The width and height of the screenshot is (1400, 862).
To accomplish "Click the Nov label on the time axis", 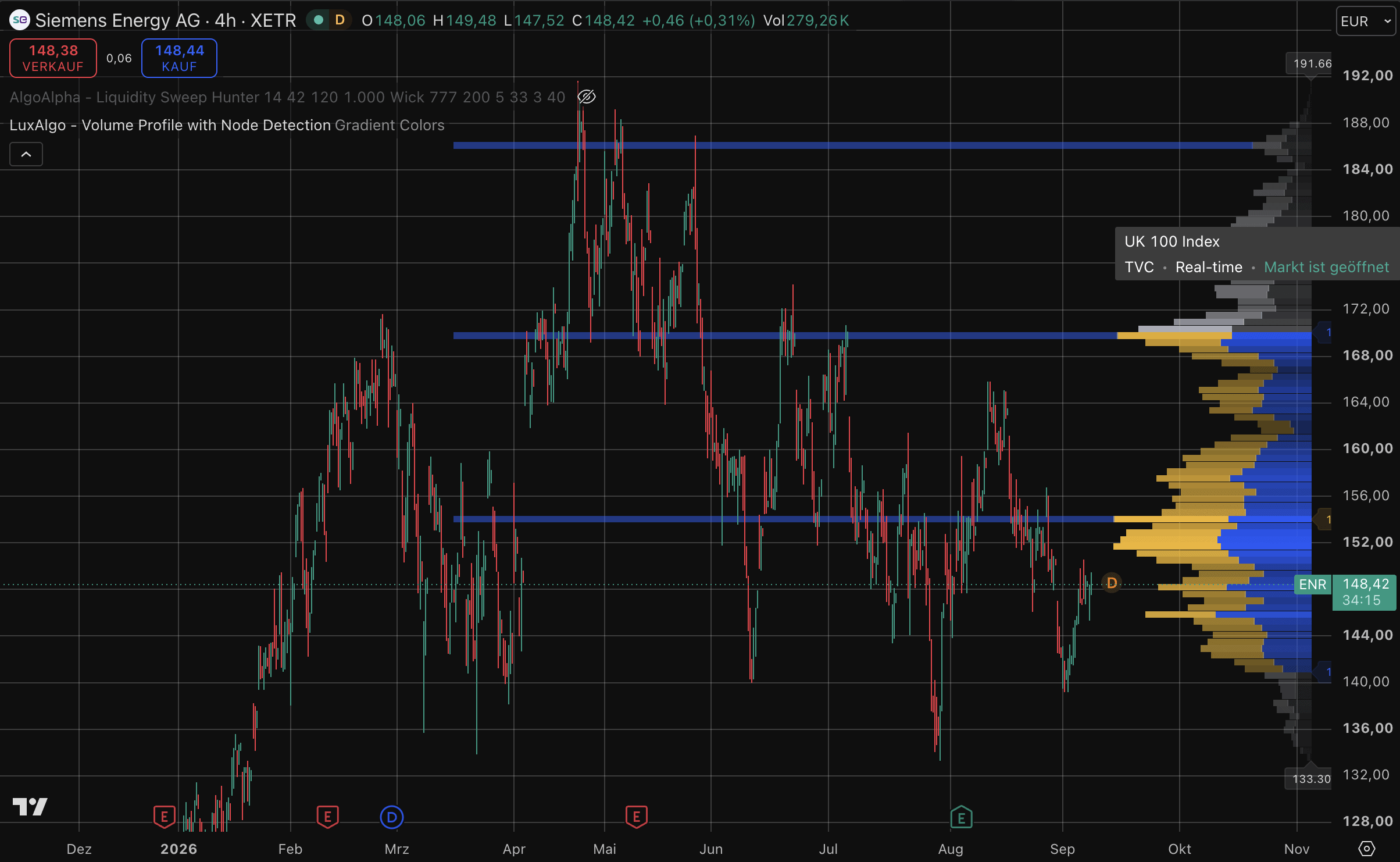I will (x=1297, y=849).
